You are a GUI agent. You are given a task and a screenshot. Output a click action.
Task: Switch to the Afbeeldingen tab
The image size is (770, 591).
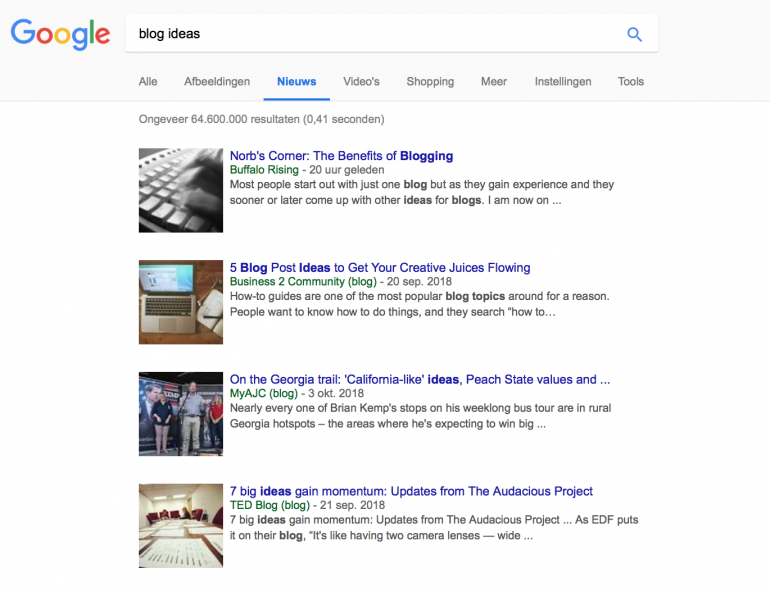[217, 82]
